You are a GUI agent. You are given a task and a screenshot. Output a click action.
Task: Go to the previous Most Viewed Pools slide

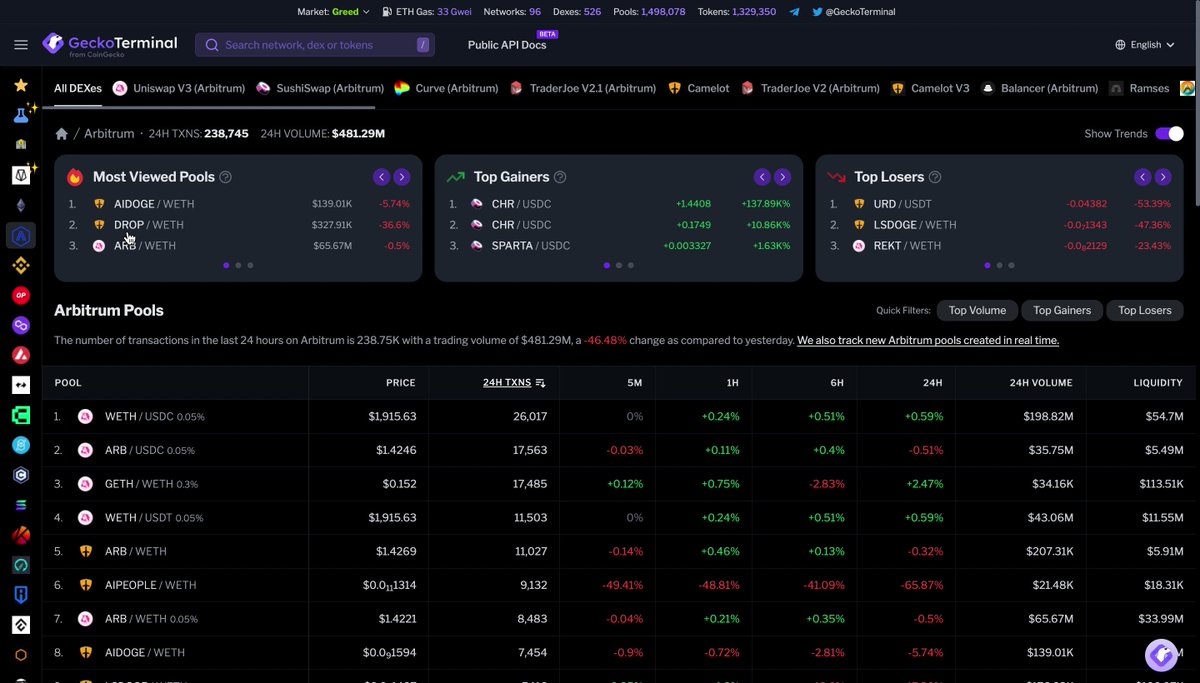click(381, 177)
